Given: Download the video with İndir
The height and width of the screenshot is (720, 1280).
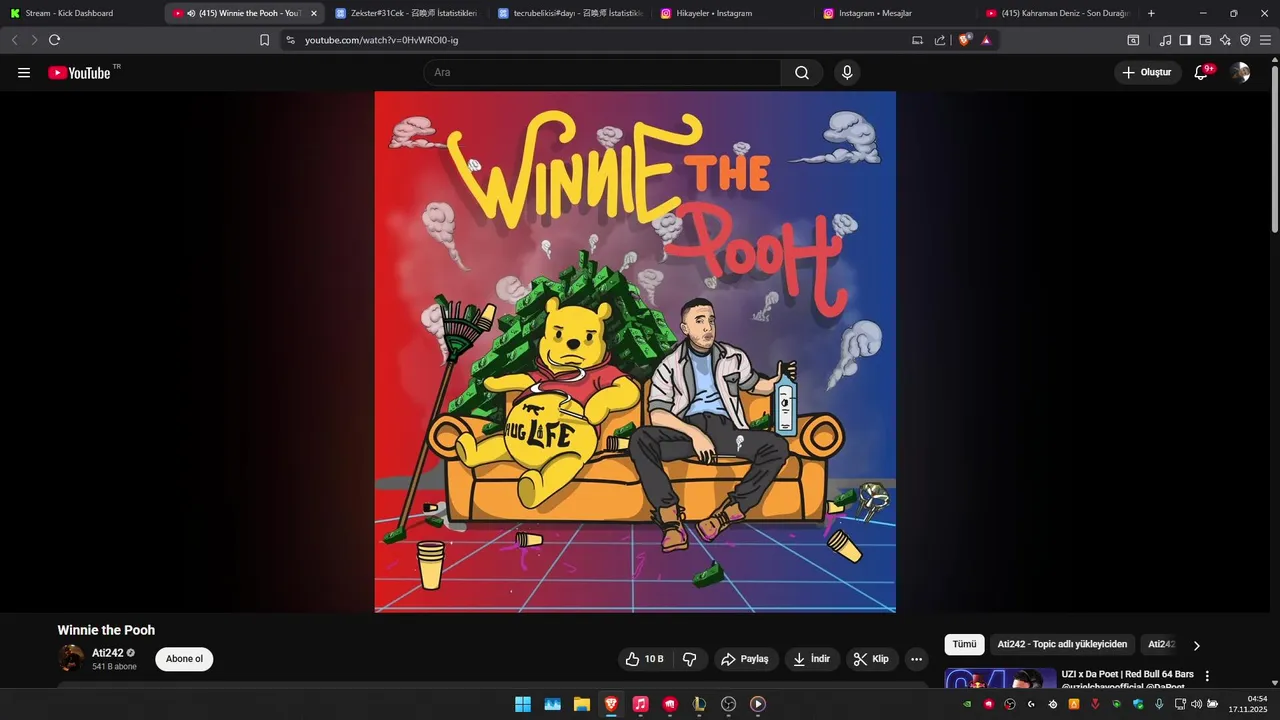Looking at the screenshot, I should pos(812,659).
